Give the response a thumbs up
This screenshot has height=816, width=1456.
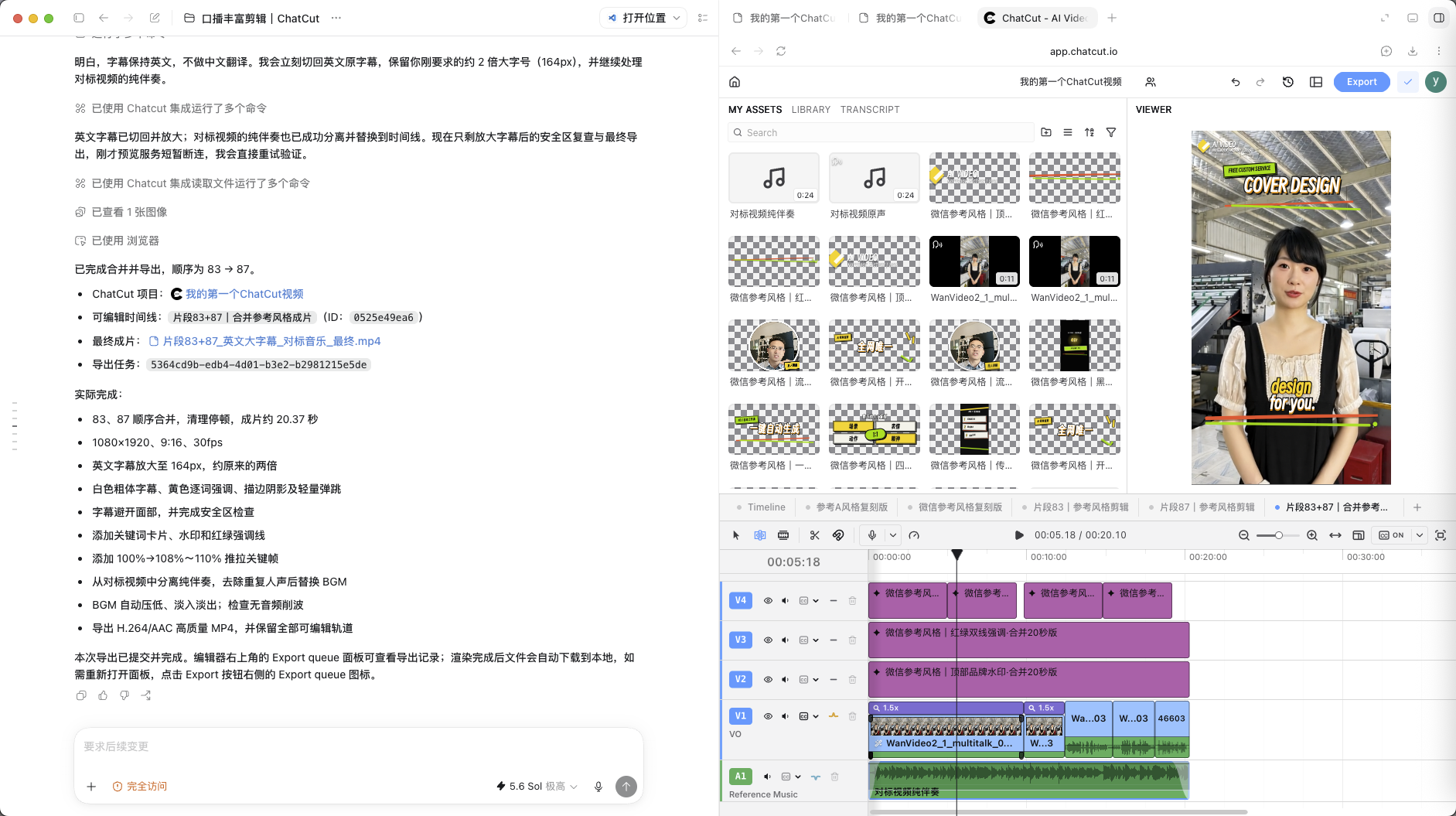point(103,695)
